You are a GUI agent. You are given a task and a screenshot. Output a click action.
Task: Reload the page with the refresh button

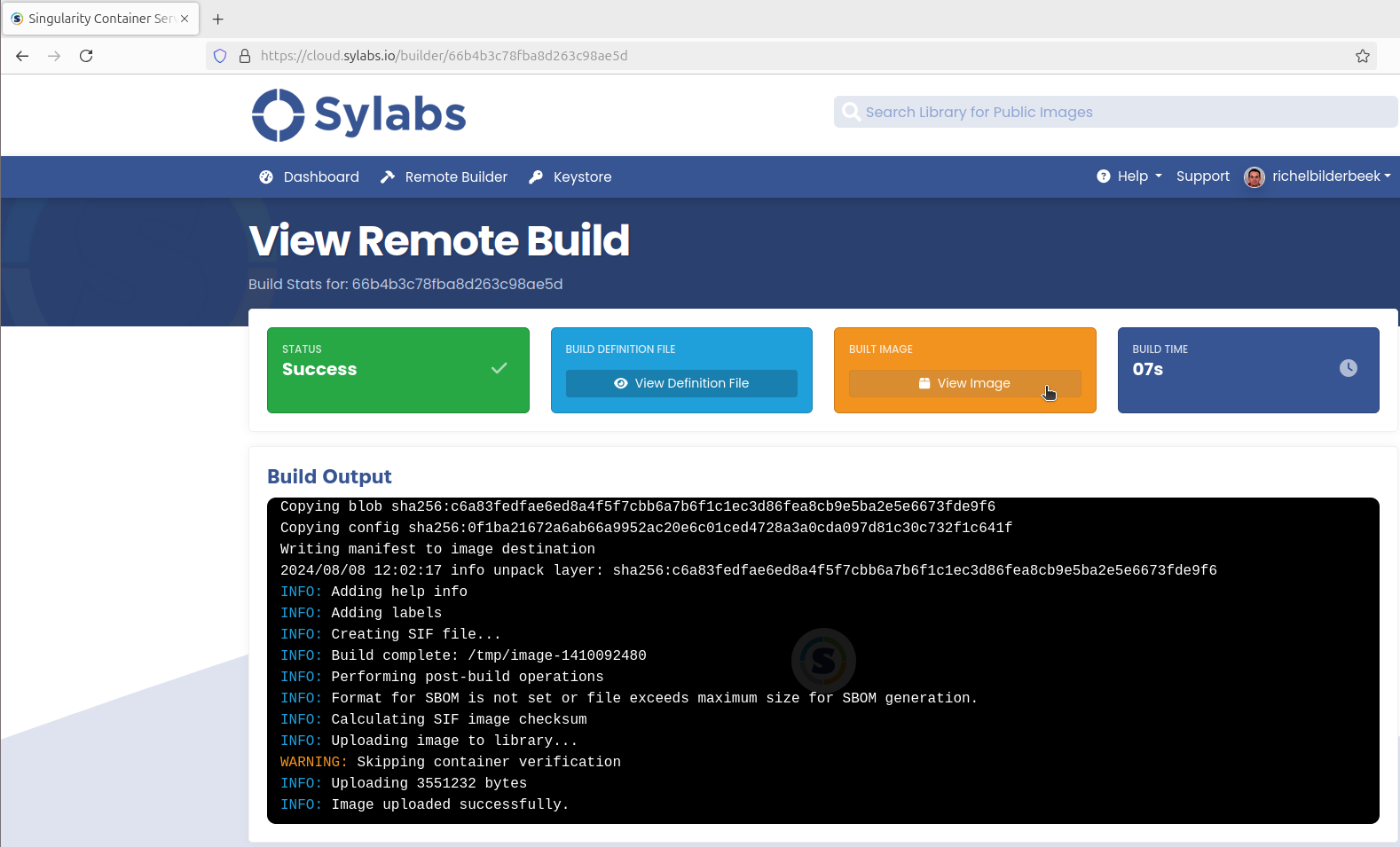tap(86, 56)
